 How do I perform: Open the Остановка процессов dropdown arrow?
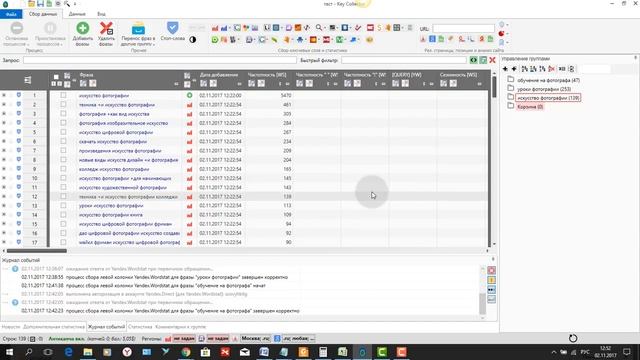point(27,44)
